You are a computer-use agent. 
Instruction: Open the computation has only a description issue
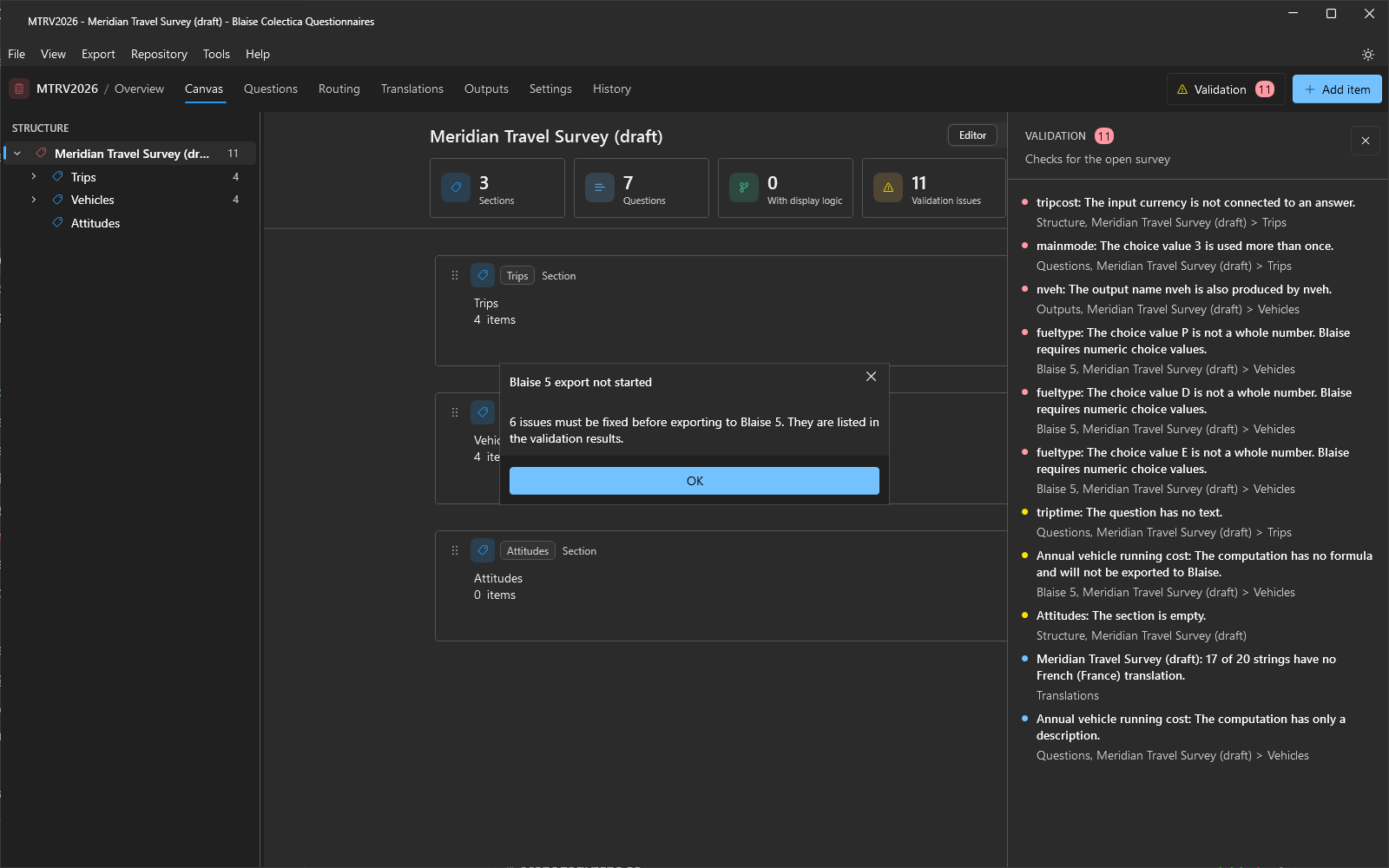click(x=1198, y=737)
